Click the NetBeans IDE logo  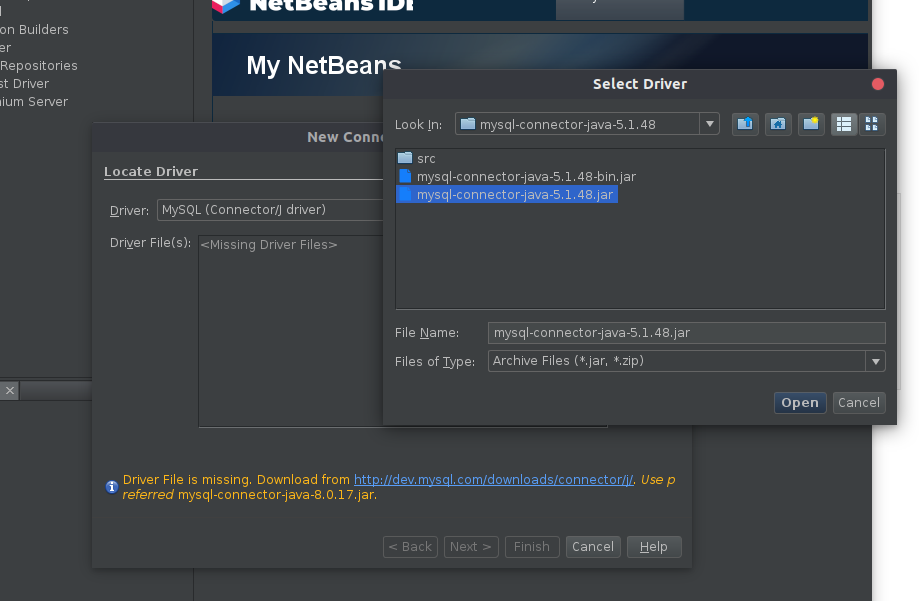(314, 6)
